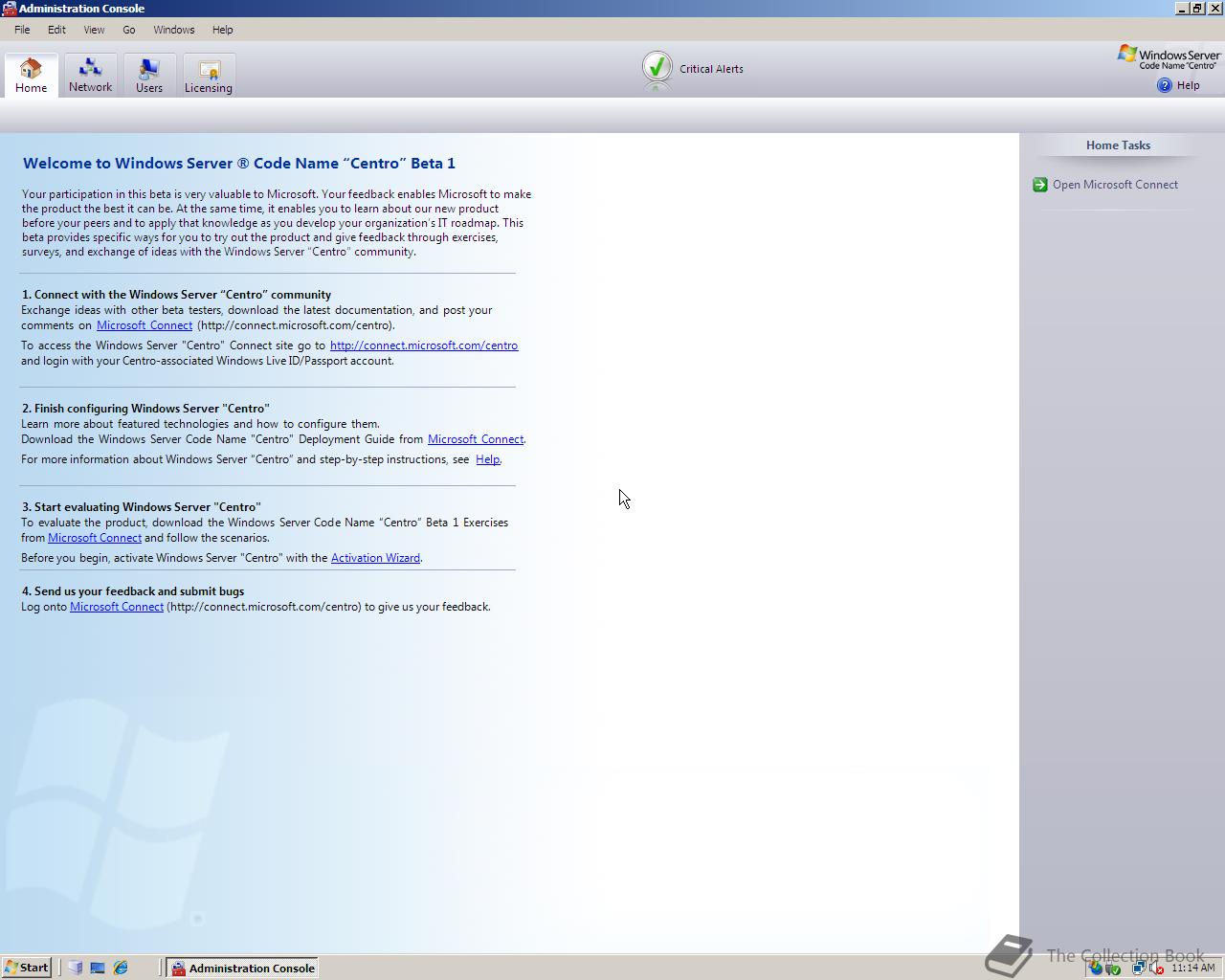The width and height of the screenshot is (1225, 980).
Task: Click Microsoft Connect link in feedback section
Action: [117, 607]
